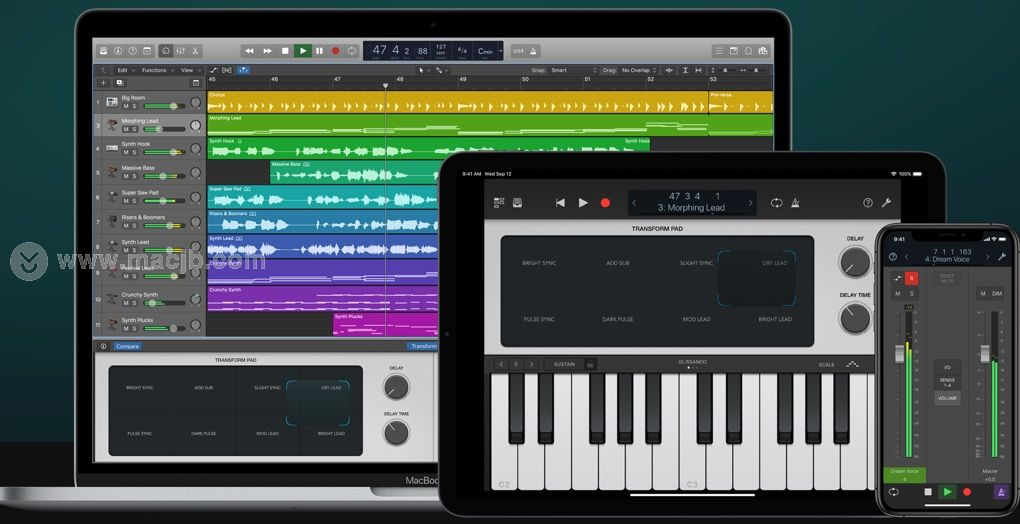Click the Big Room pan knob
The height and width of the screenshot is (524, 1020).
pos(196,103)
